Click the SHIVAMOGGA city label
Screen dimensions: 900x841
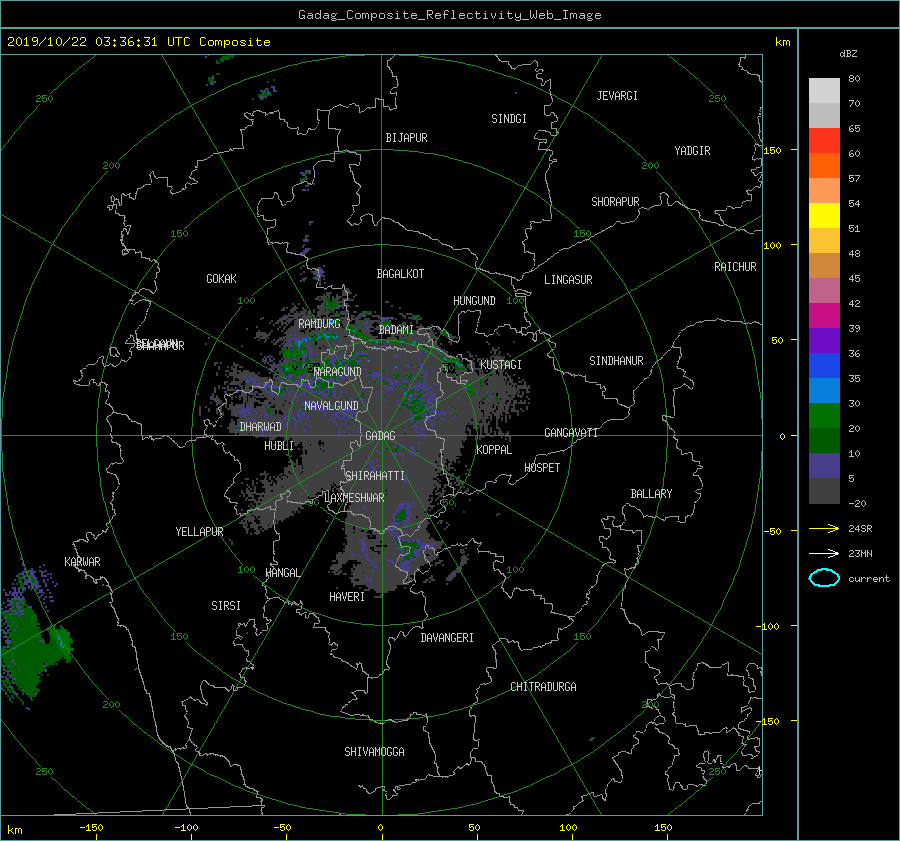point(374,752)
